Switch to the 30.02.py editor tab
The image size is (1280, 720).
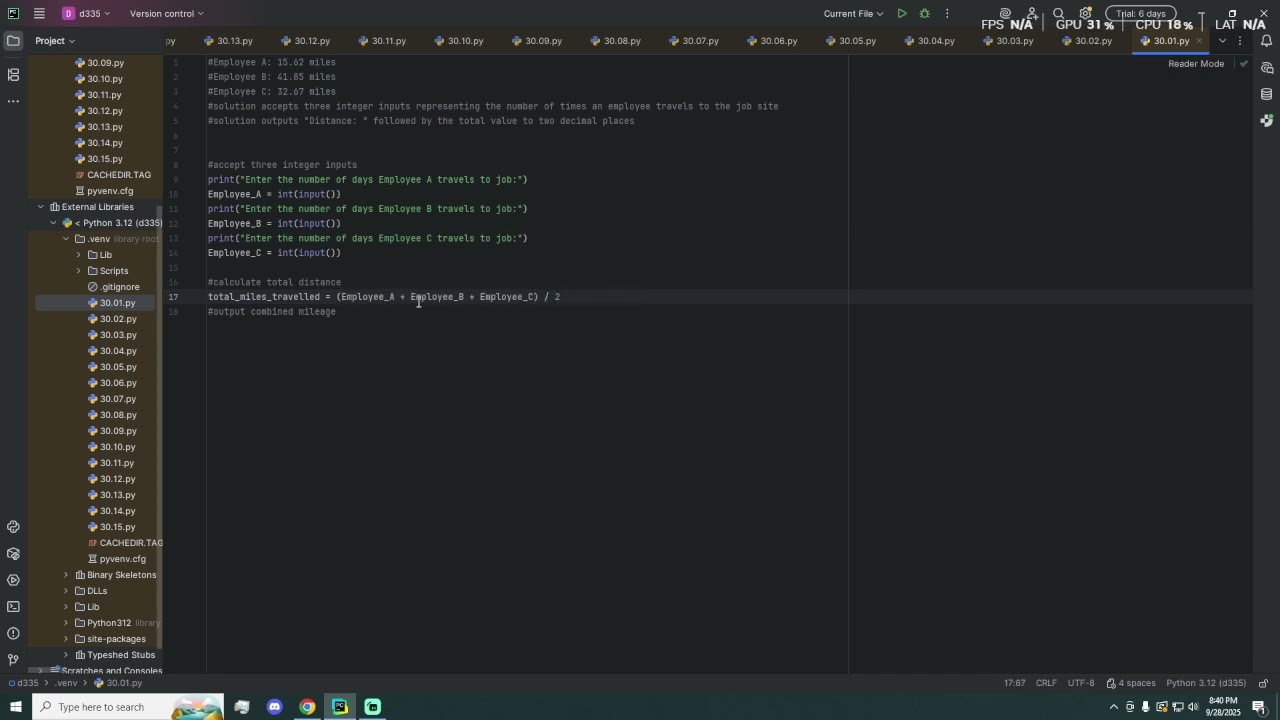coord(1086,41)
